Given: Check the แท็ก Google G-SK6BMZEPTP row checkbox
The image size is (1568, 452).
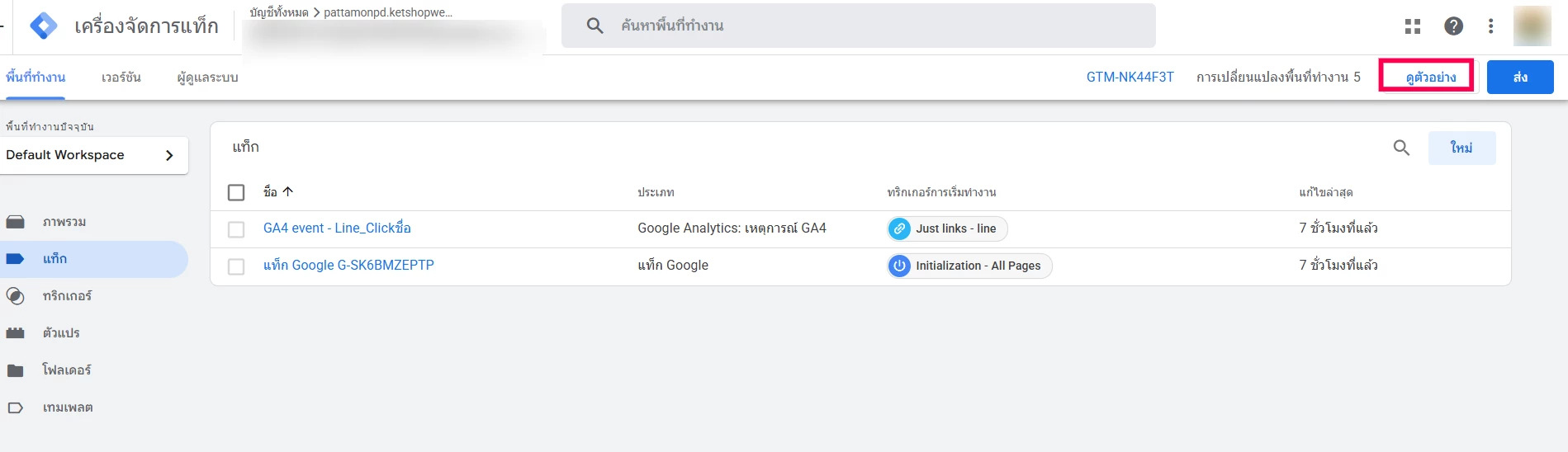Looking at the screenshot, I should 236,266.
